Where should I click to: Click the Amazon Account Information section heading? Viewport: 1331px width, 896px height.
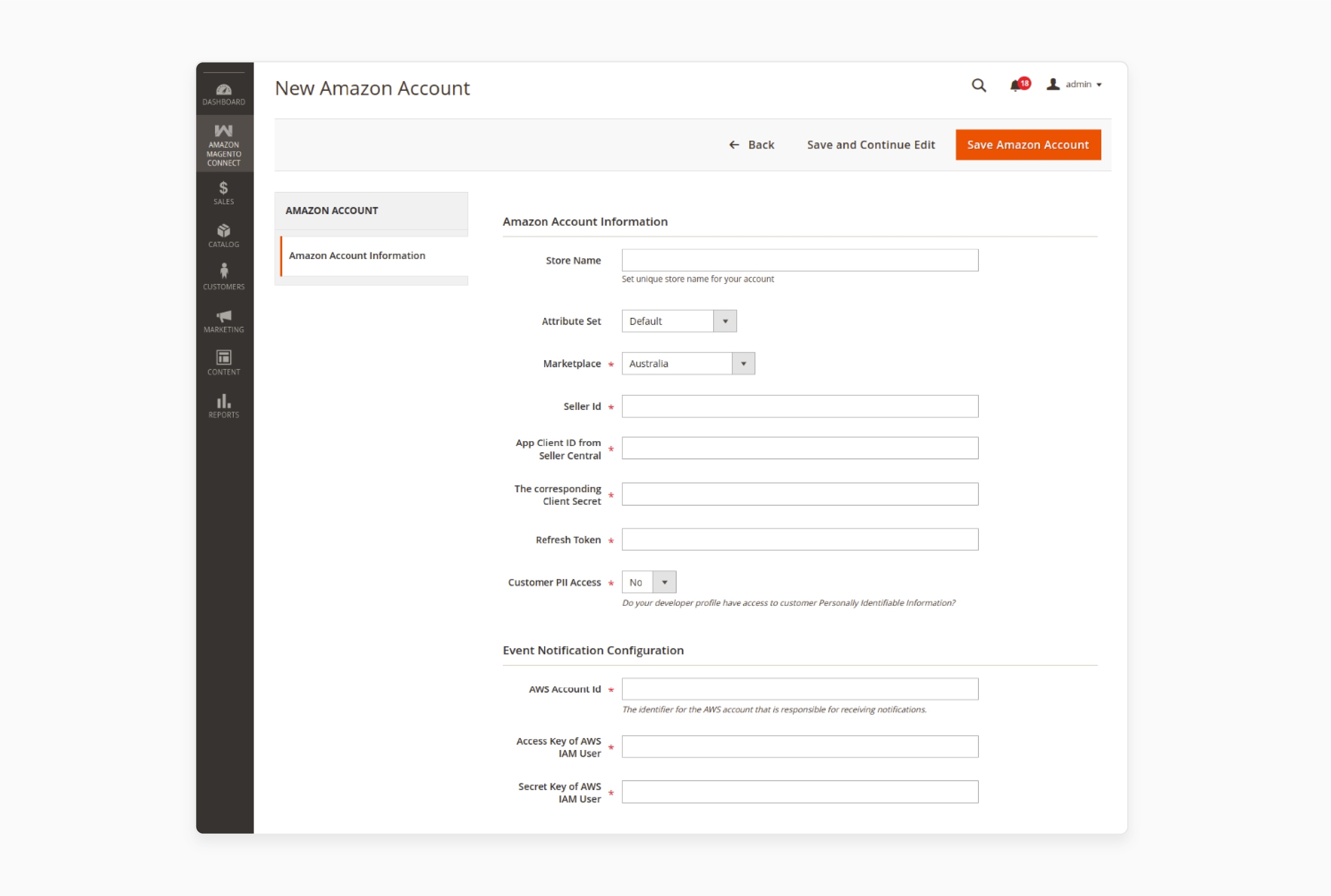click(585, 222)
